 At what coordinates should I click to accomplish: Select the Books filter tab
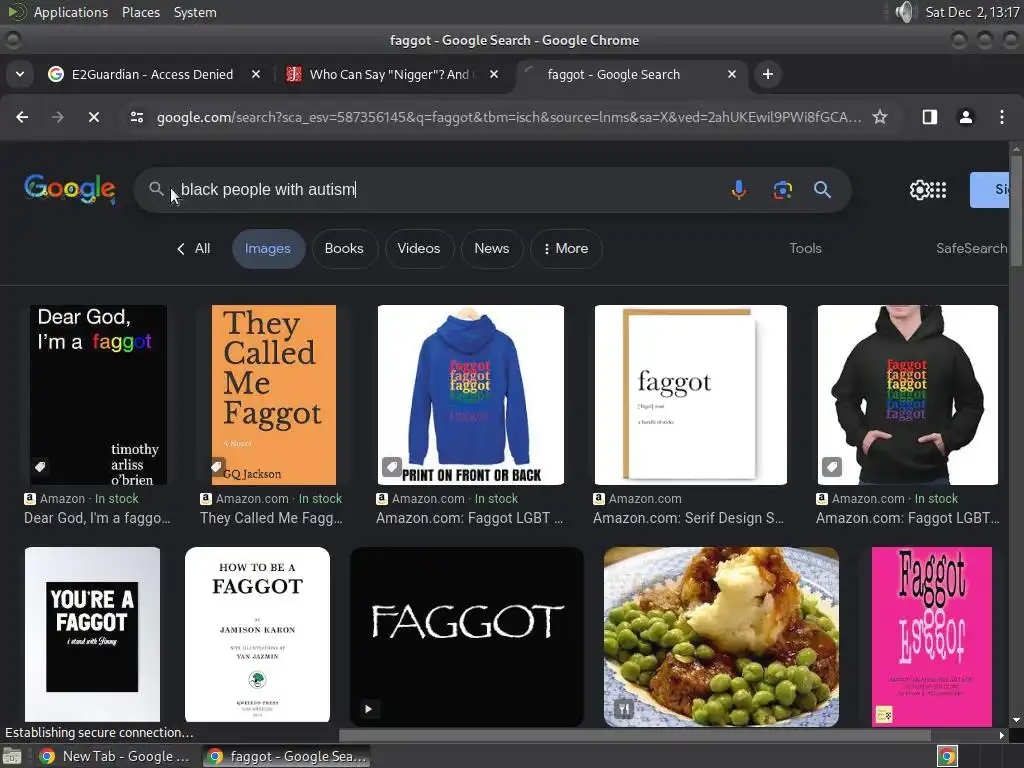click(344, 248)
